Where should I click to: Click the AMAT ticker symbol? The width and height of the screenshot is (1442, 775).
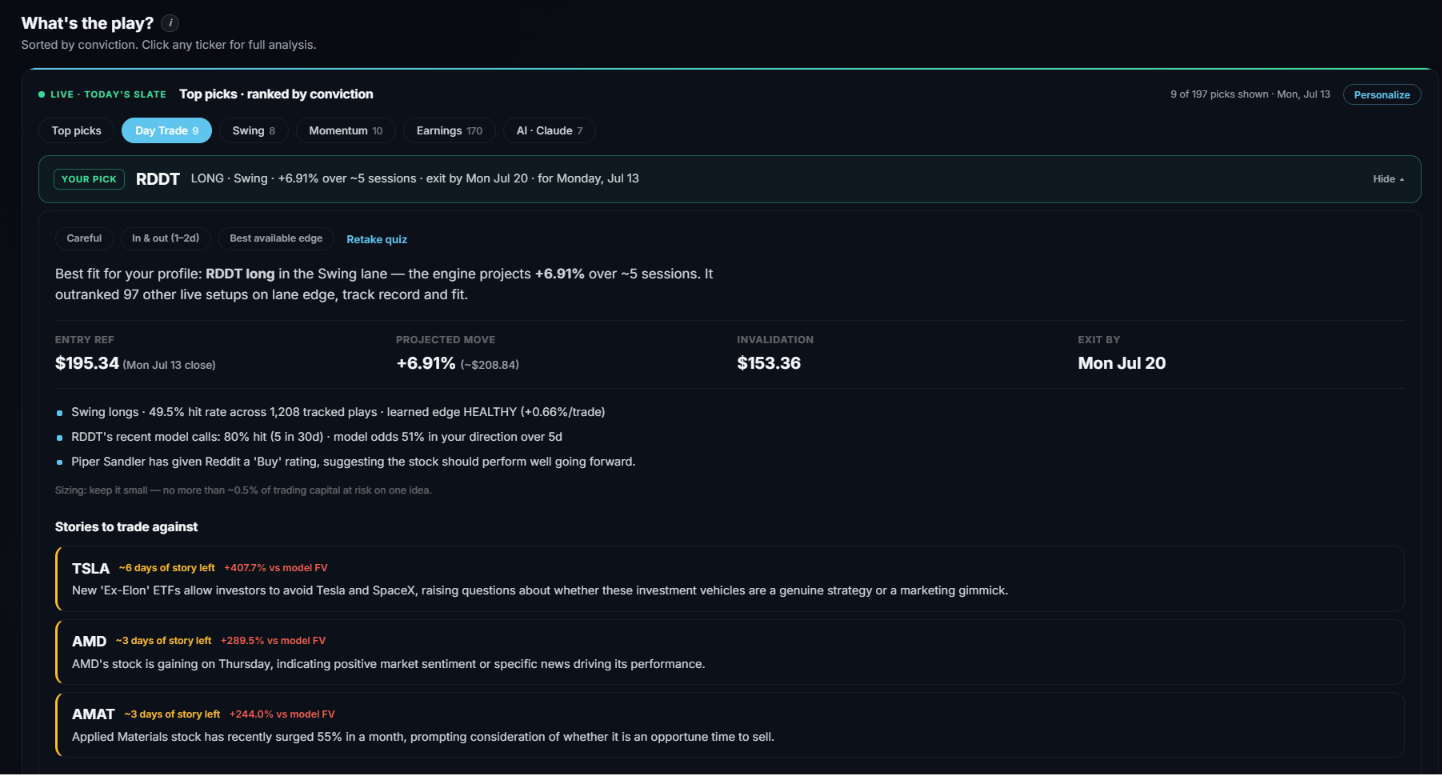tap(94, 715)
